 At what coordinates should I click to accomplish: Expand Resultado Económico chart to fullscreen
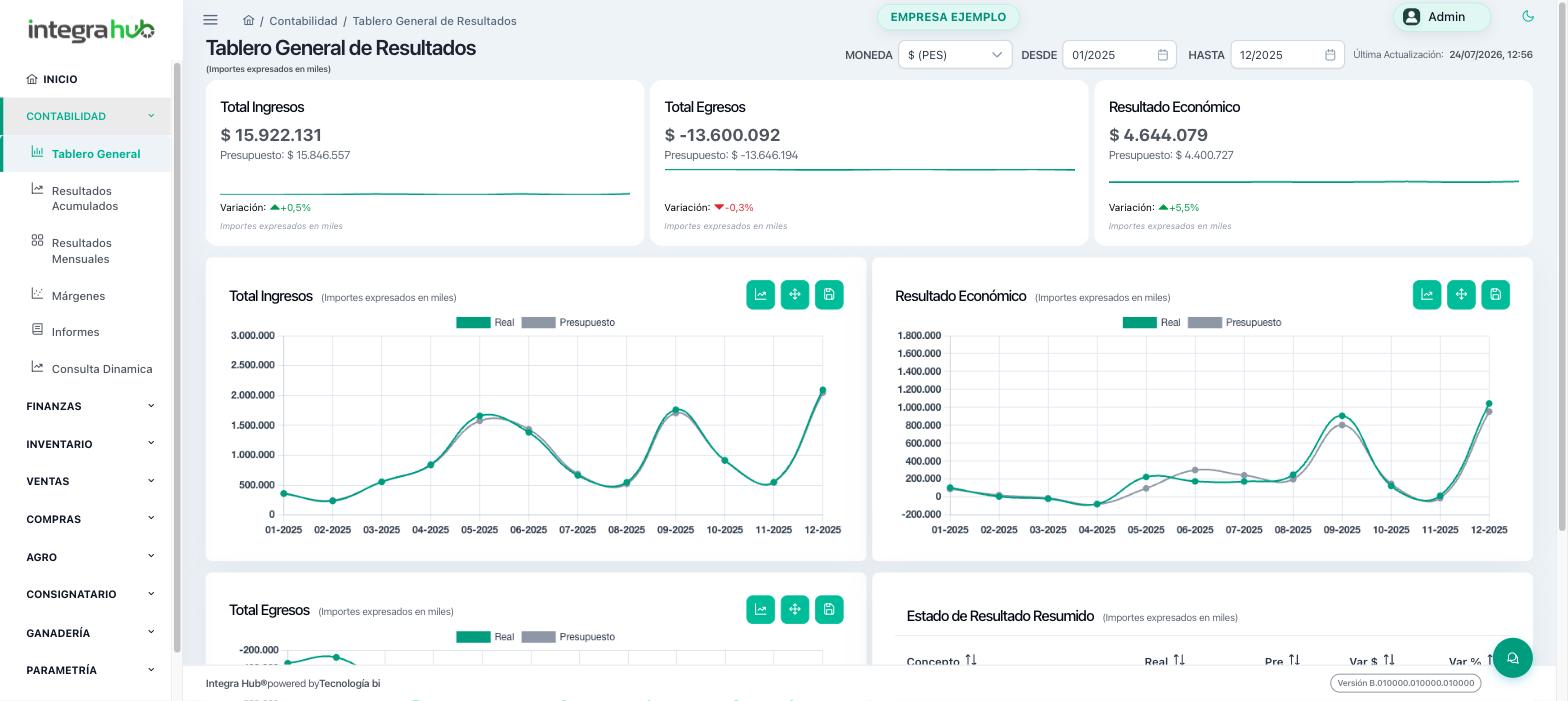tap(1461, 295)
